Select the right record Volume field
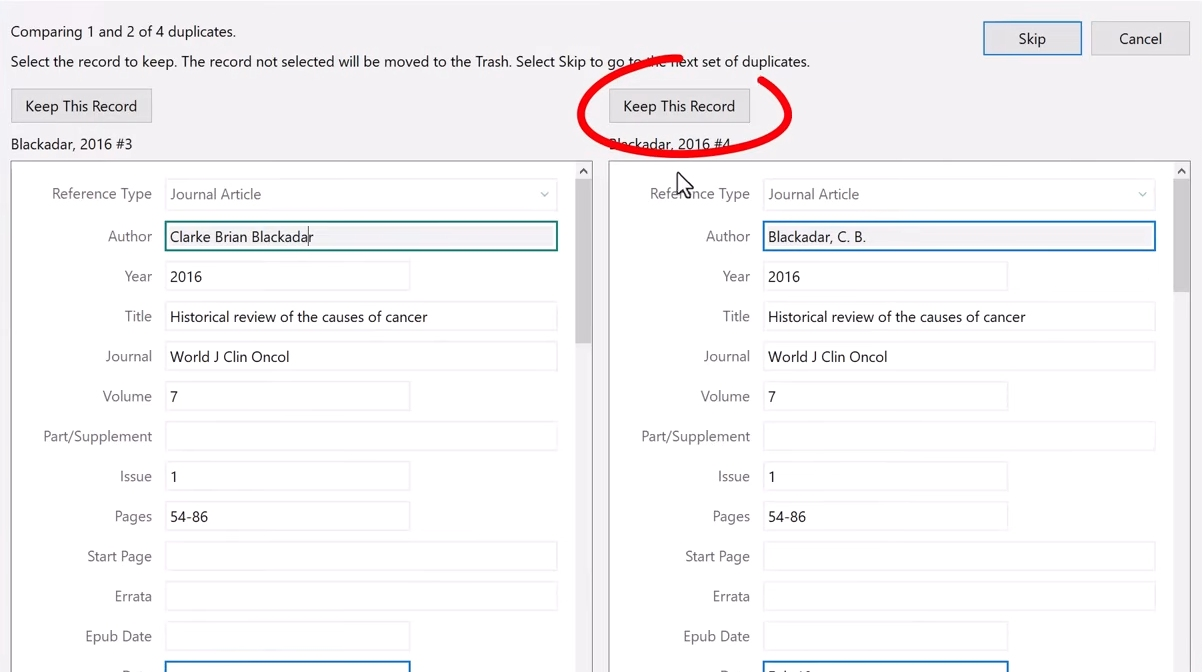Image resolution: width=1202 pixels, height=672 pixels. click(884, 397)
